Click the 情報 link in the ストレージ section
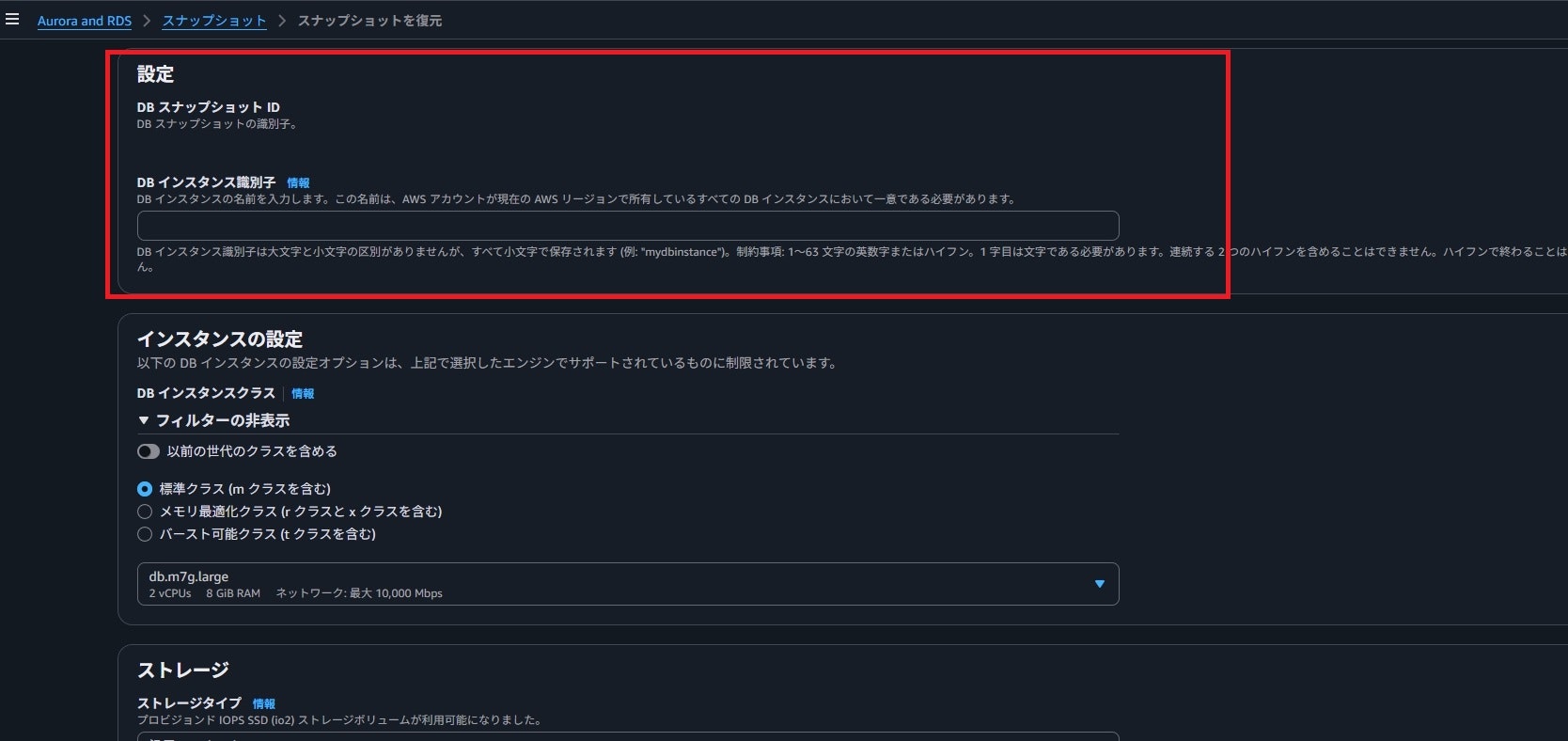Viewport: 1568px width, 741px height. tap(264, 702)
